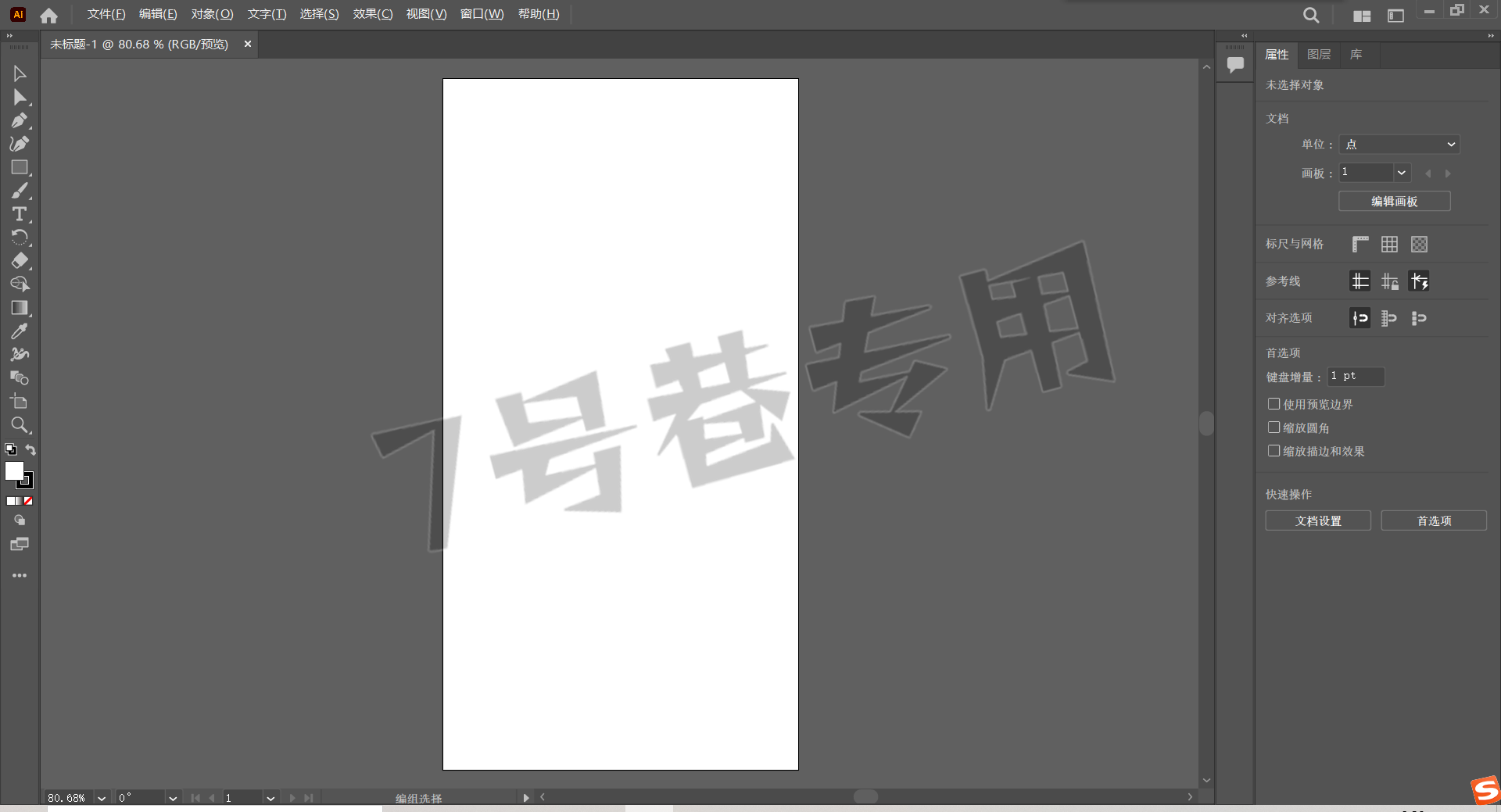Open the Home screen icon
This screenshot has height=812, width=1501.
[48, 15]
